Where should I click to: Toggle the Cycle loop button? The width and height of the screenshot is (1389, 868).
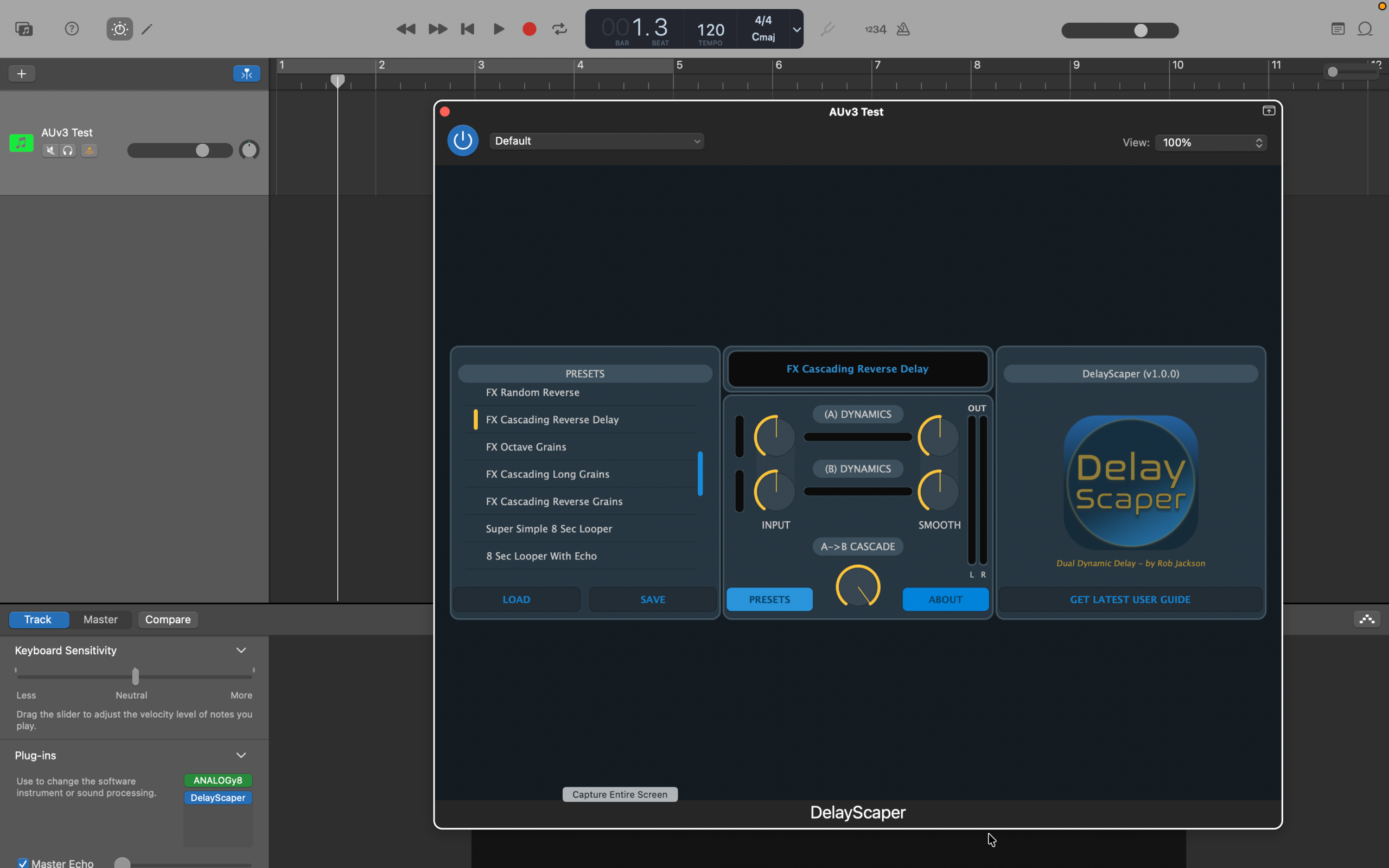pos(559,29)
